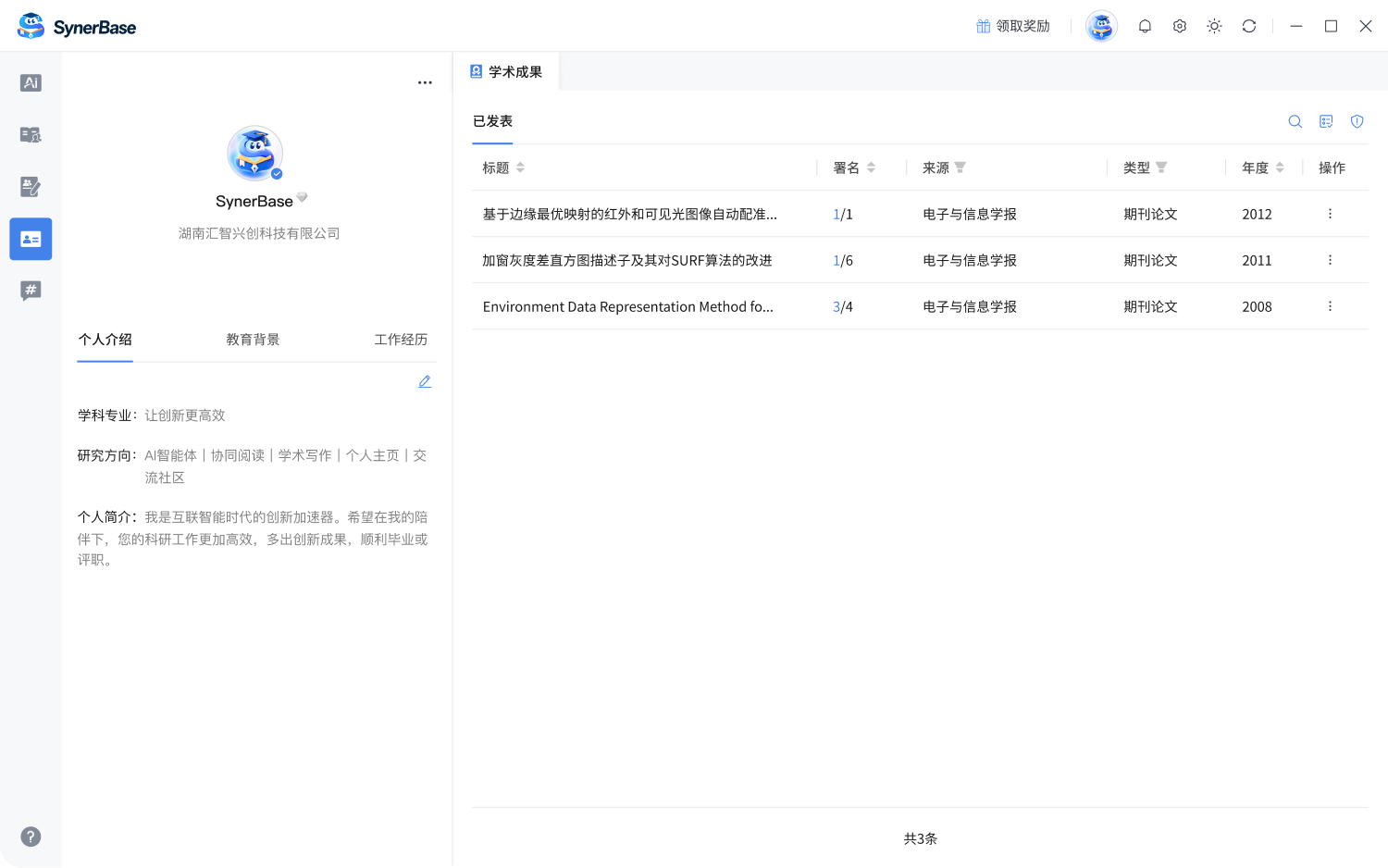Switch to the 工作经历 tab
This screenshot has height=868, width=1388.
[401, 340]
